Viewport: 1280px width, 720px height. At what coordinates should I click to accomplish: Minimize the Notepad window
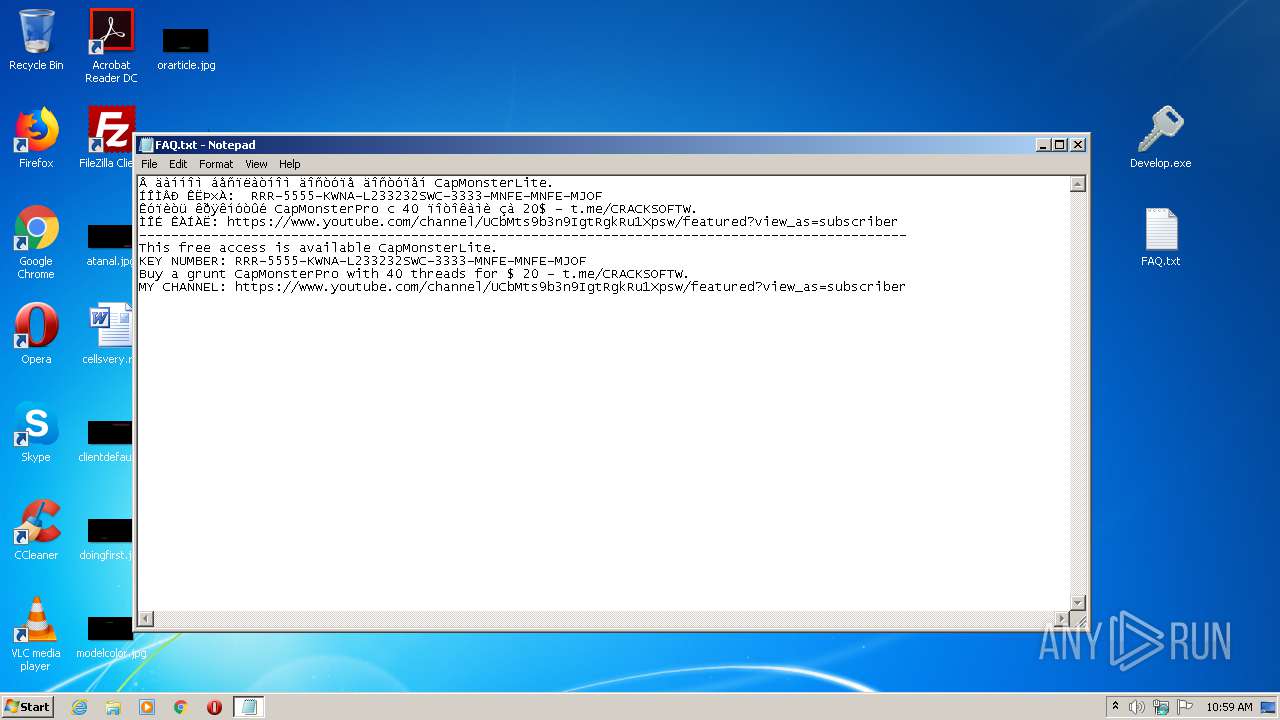click(1044, 145)
